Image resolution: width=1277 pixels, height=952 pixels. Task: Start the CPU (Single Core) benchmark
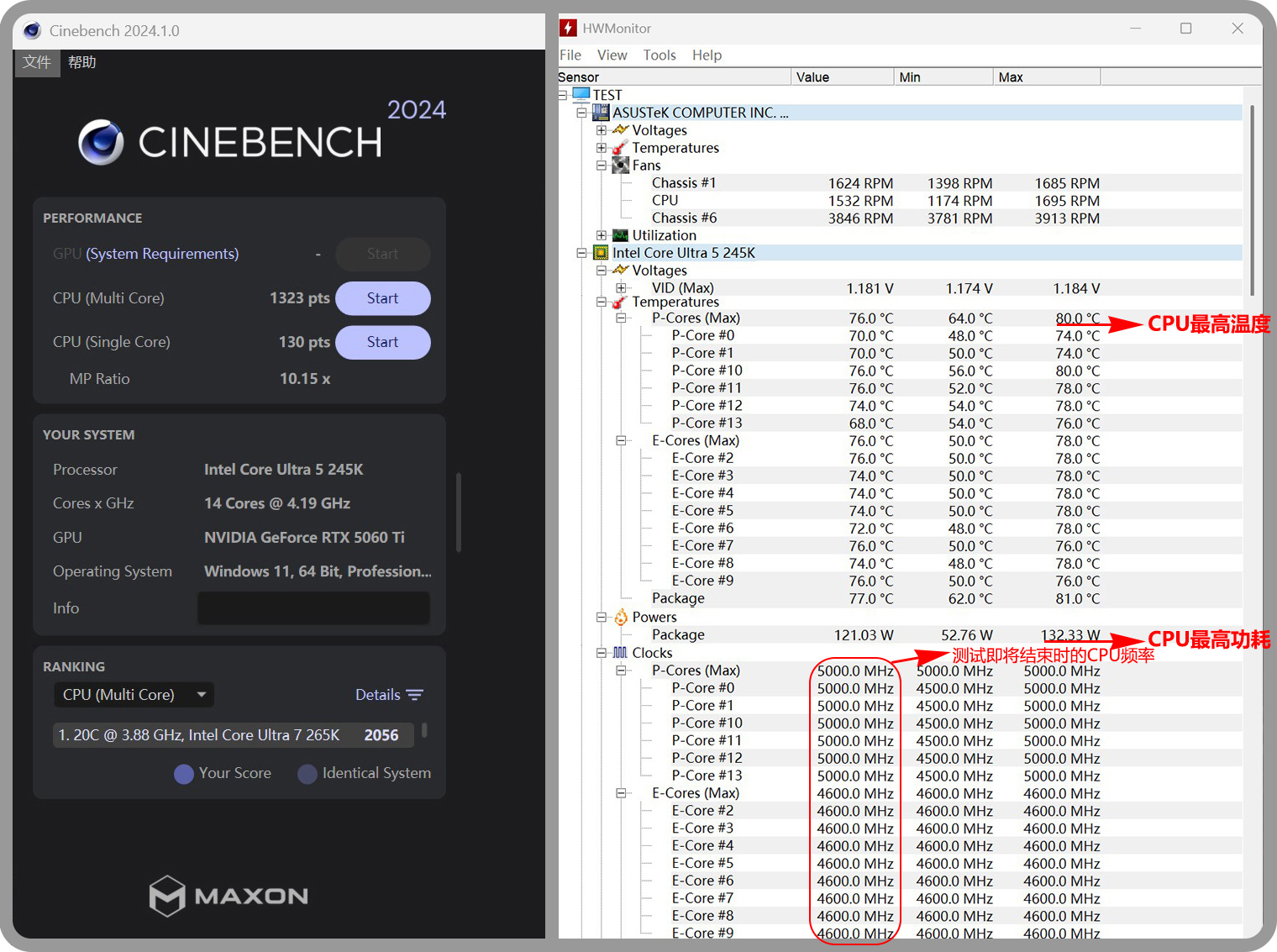tap(382, 342)
